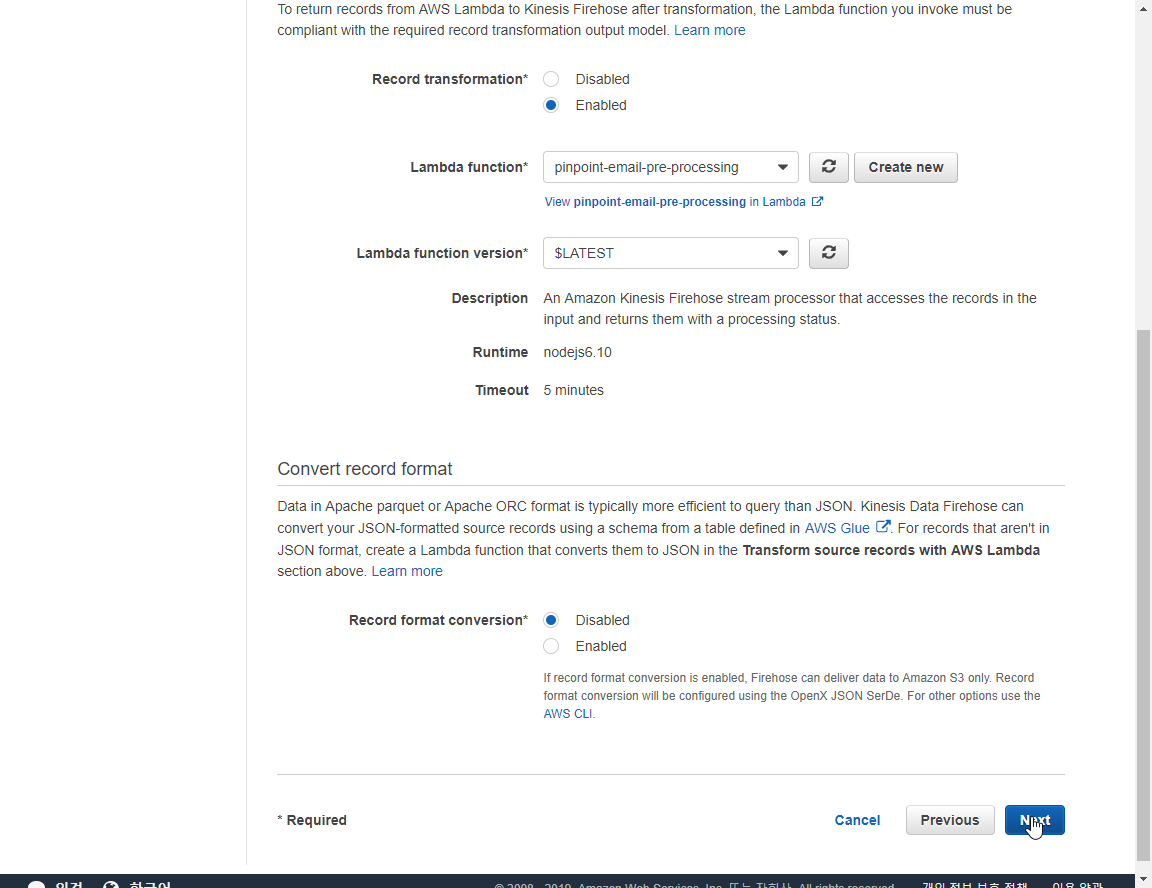Click the vertical scrollbar thumb
The width and height of the screenshot is (1152, 888).
pos(1143,595)
